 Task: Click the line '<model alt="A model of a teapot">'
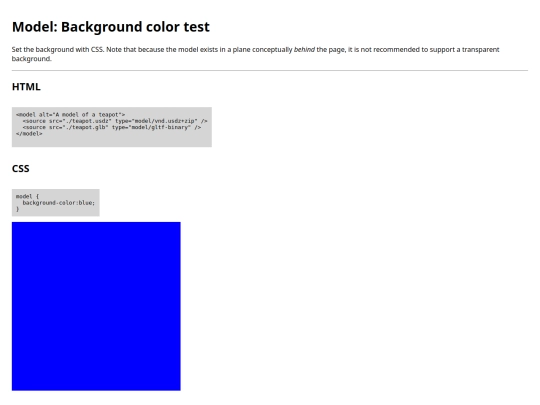coord(71,114)
